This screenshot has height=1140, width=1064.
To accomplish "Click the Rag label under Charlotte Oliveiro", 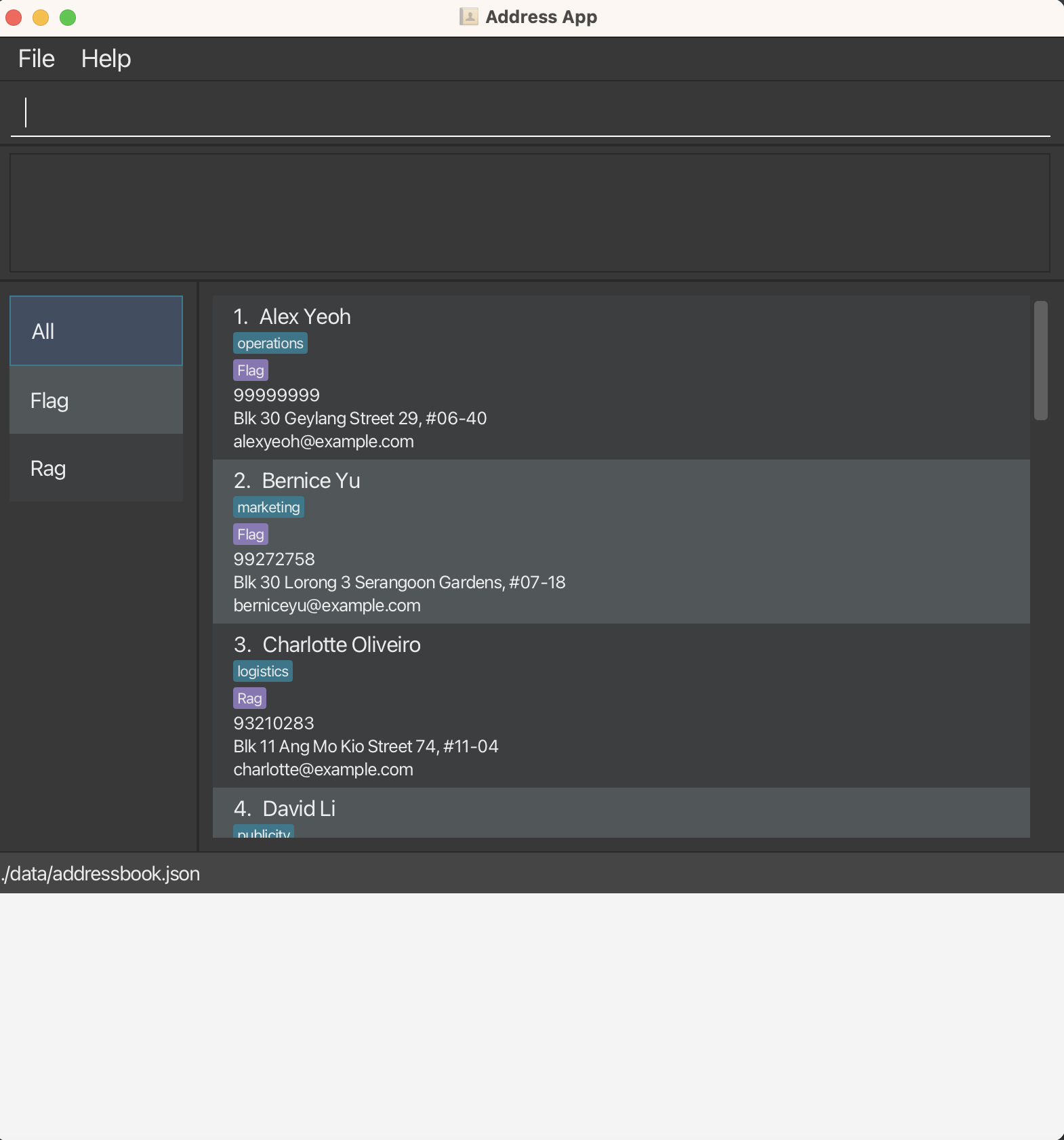I will click(249, 699).
